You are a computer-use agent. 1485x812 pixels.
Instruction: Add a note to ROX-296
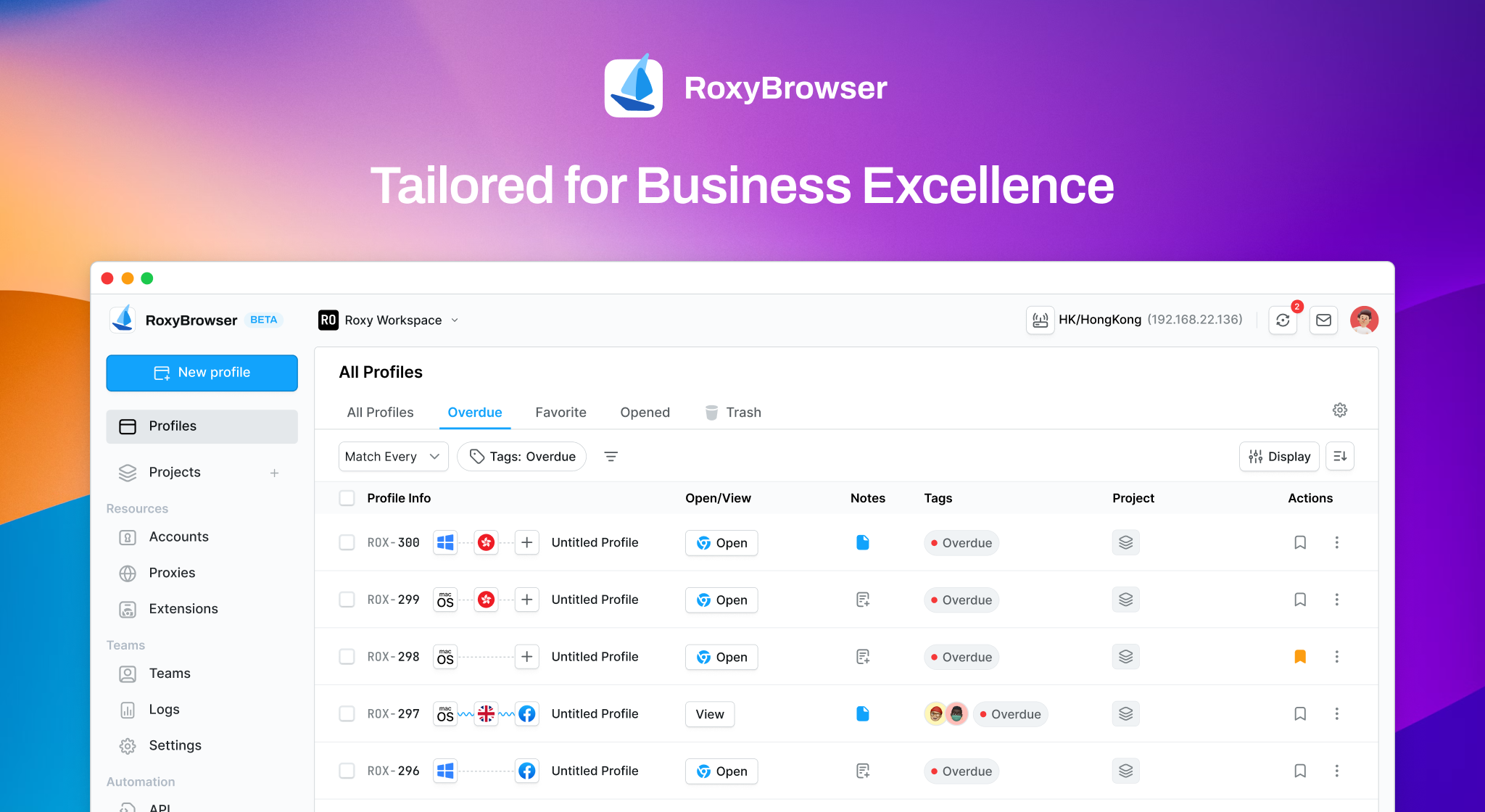tap(863, 771)
